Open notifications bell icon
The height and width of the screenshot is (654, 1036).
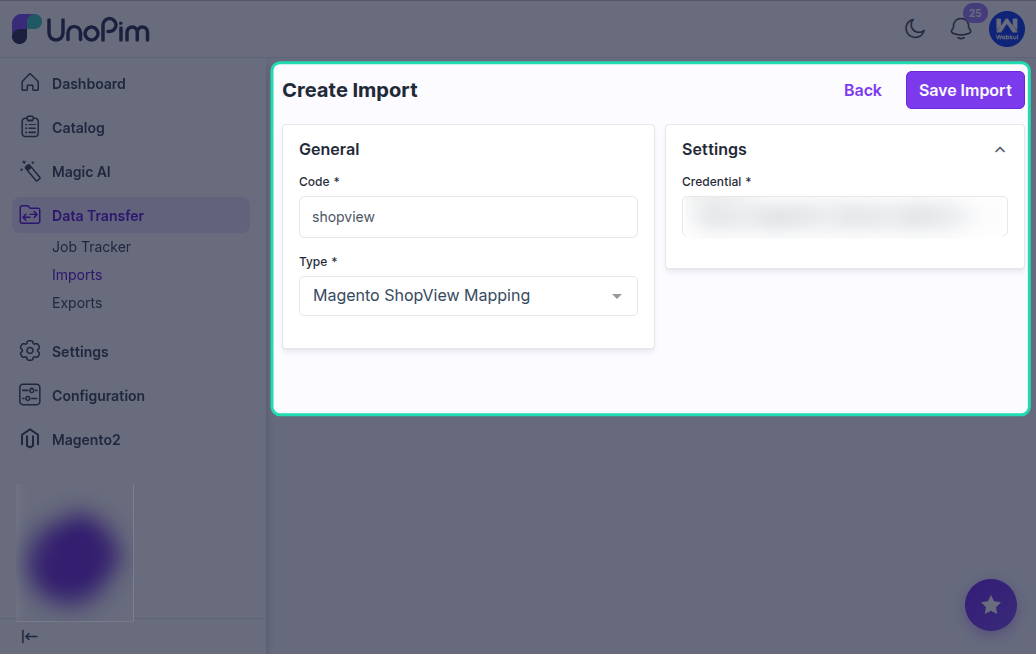pyautogui.click(x=961, y=29)
